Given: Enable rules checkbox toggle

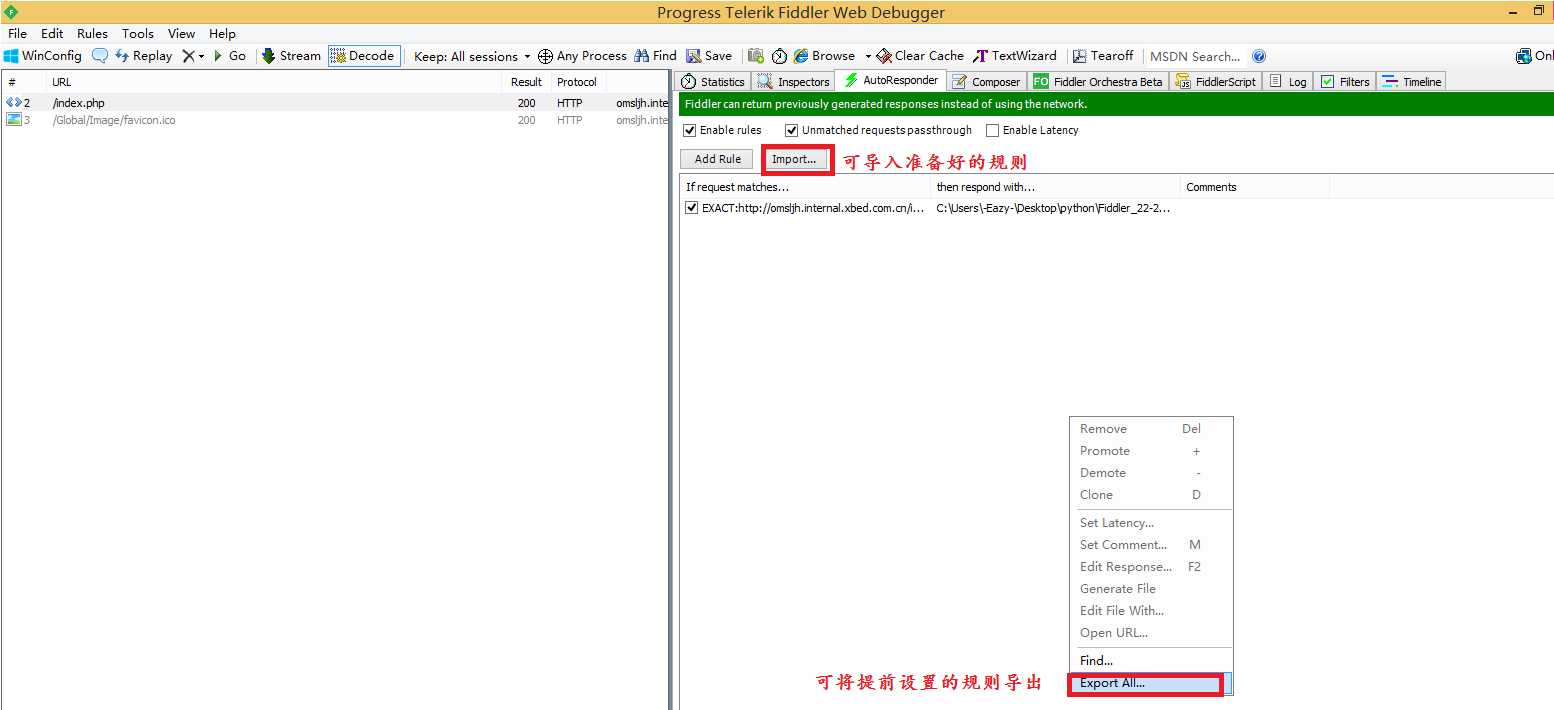Looking at the screenshot, I should click(x=689, y=130).
